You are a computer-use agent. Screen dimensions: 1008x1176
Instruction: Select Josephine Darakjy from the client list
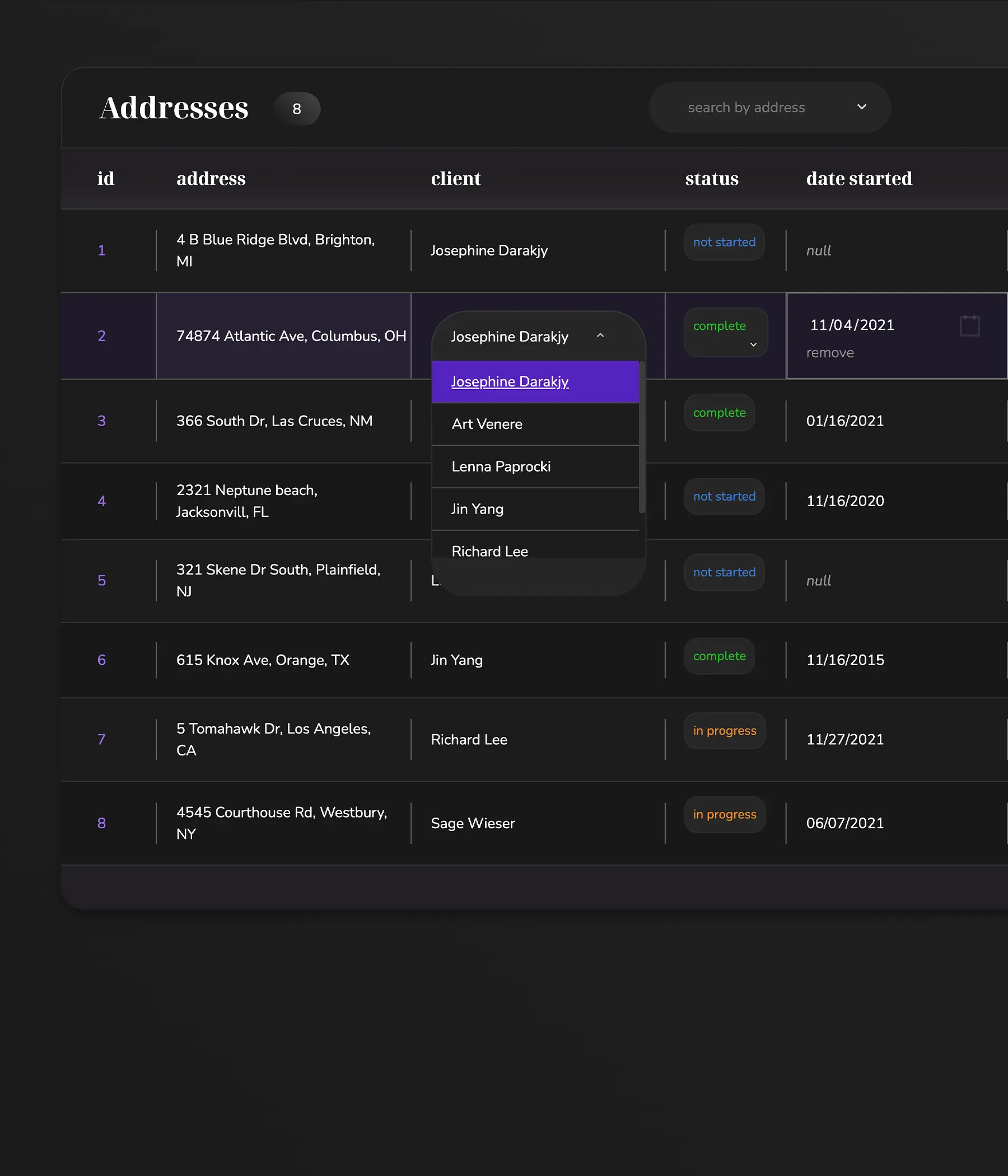(535, 382)
